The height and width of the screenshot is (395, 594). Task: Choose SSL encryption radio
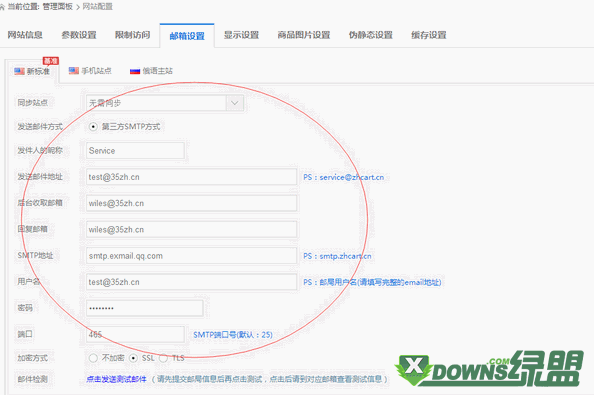[133, 358]
